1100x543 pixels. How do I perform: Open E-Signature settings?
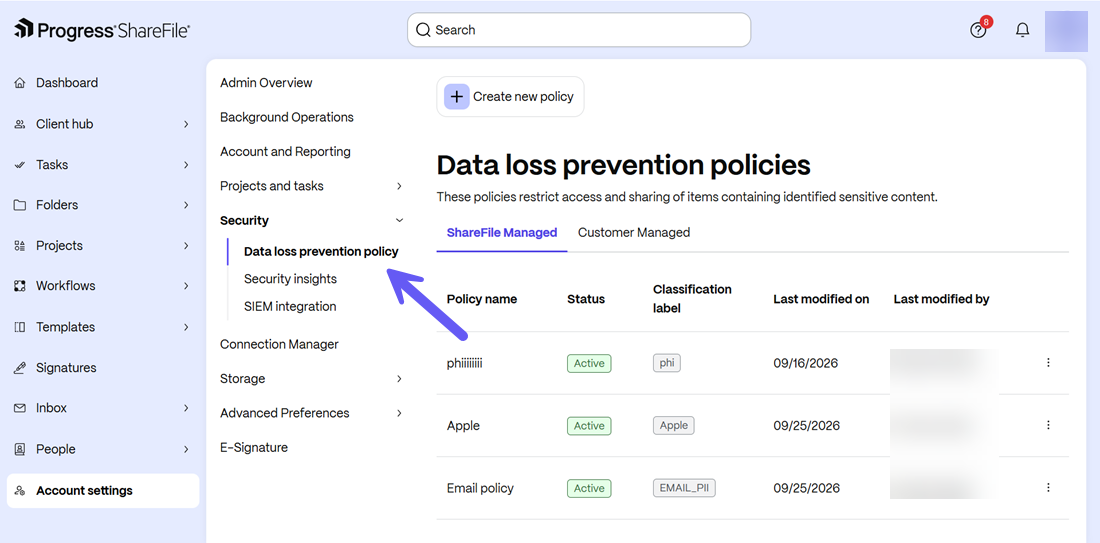tap(253, 448)
